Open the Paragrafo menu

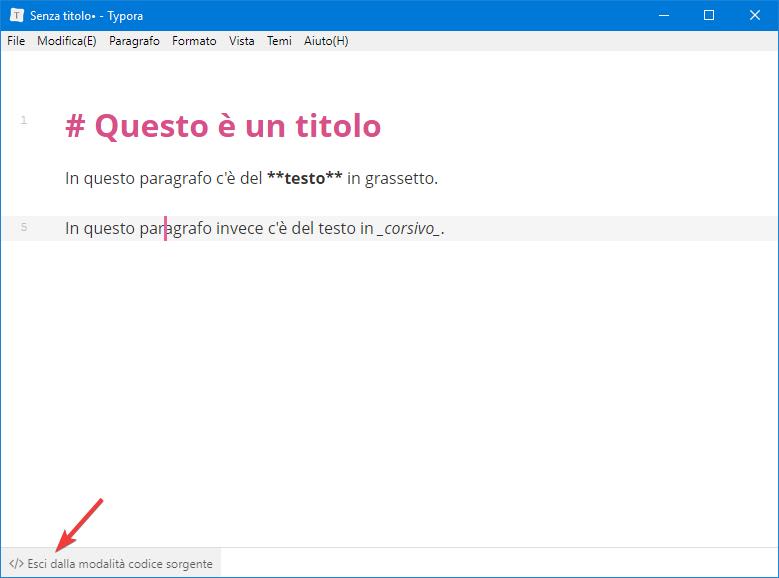[x=134, y=41]
